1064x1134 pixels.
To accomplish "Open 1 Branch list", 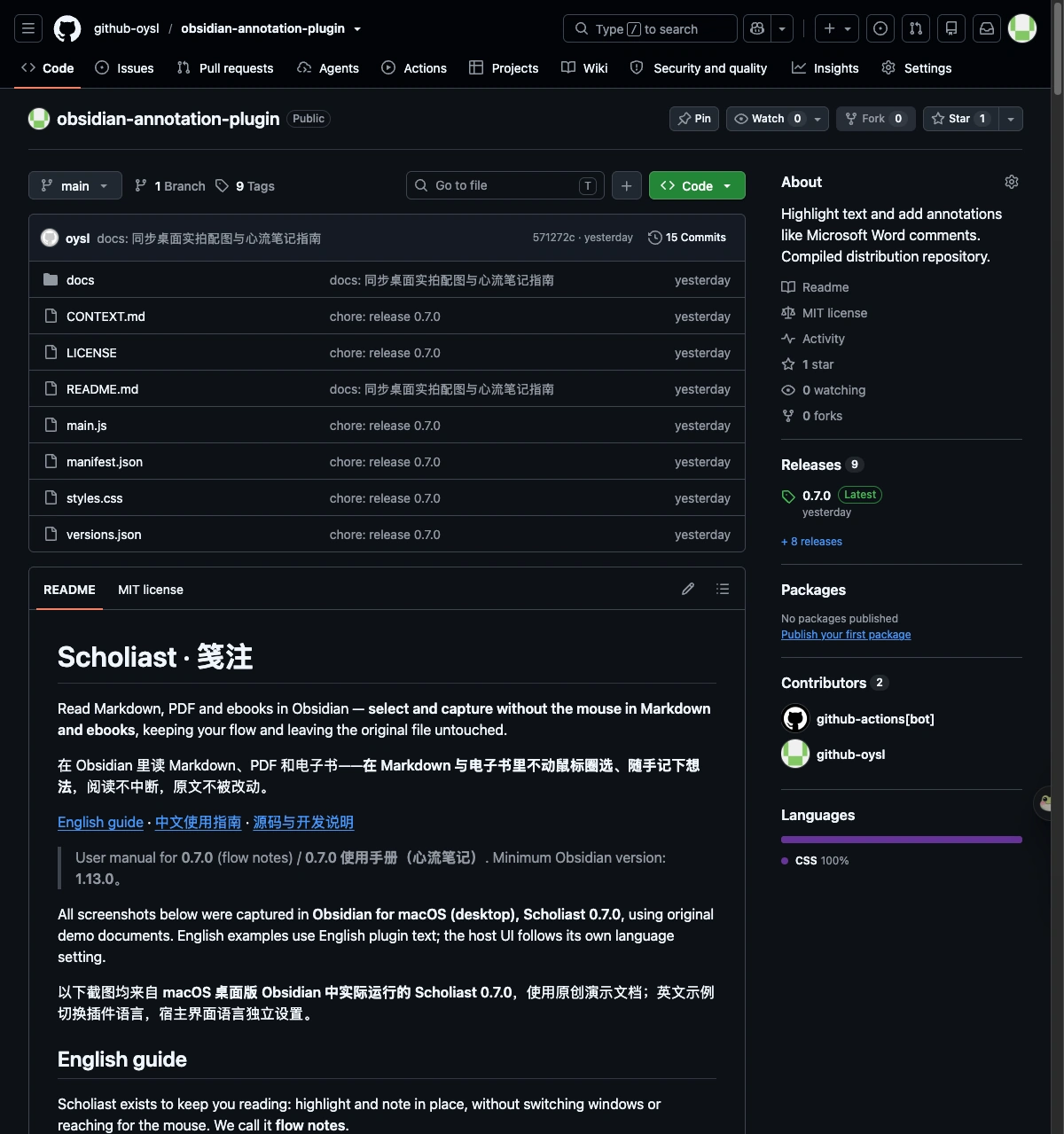I will coord(169,185).
